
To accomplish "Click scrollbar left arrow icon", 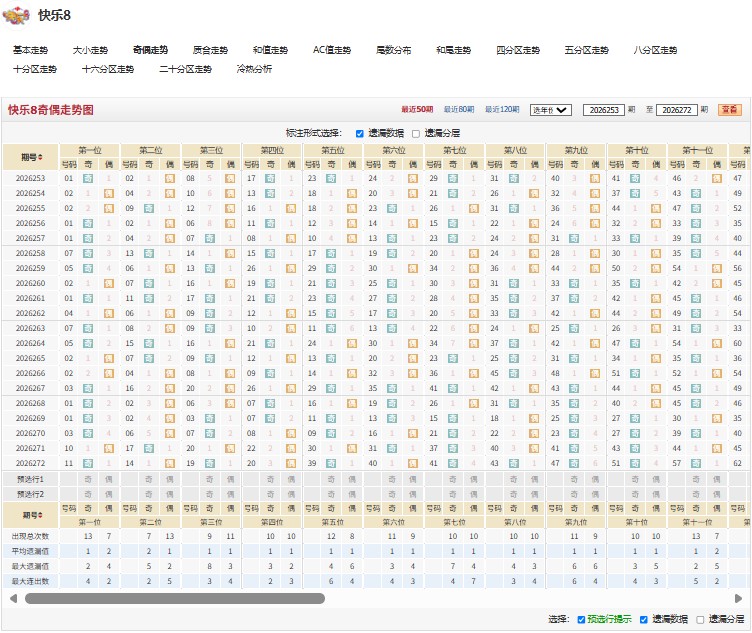I will pos(13,598).
